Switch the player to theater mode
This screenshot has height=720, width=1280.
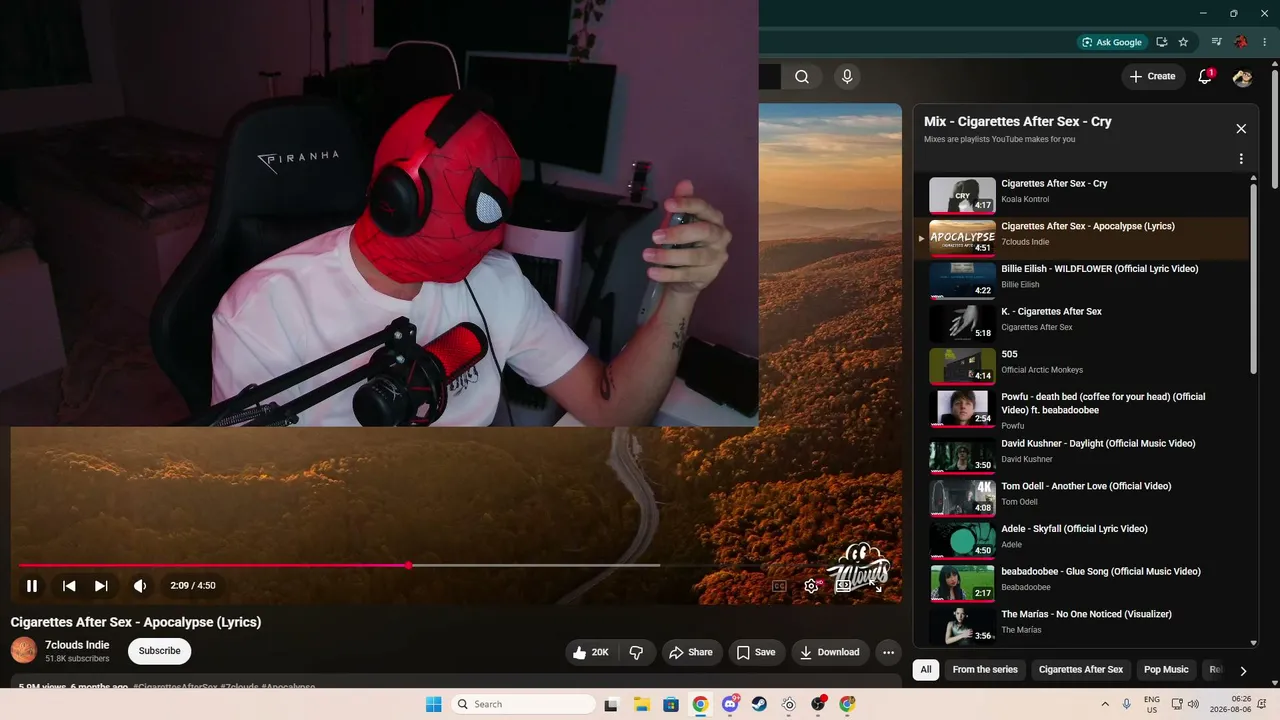(x=843, y=586)
